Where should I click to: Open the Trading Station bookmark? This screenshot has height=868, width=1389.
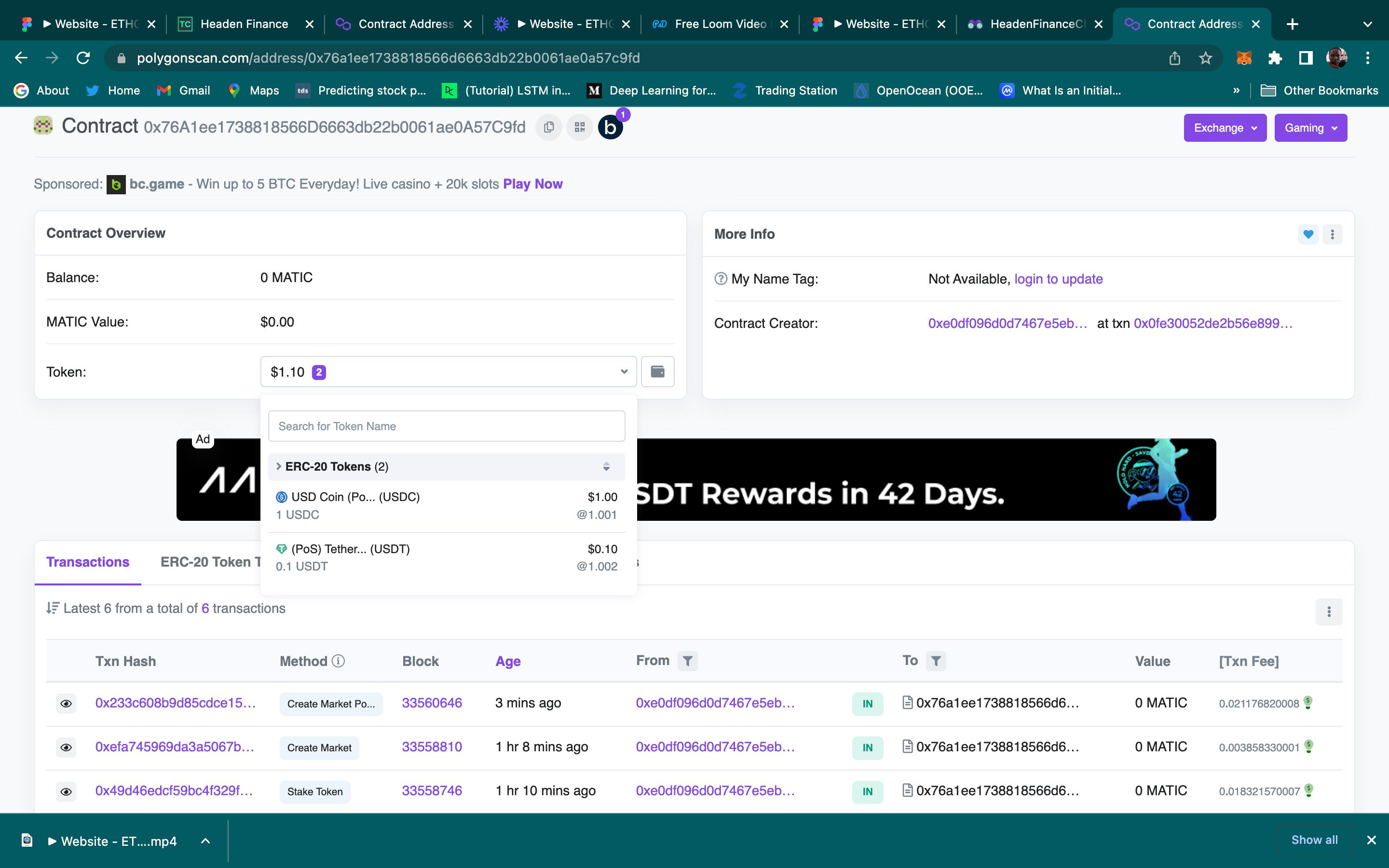785,91
